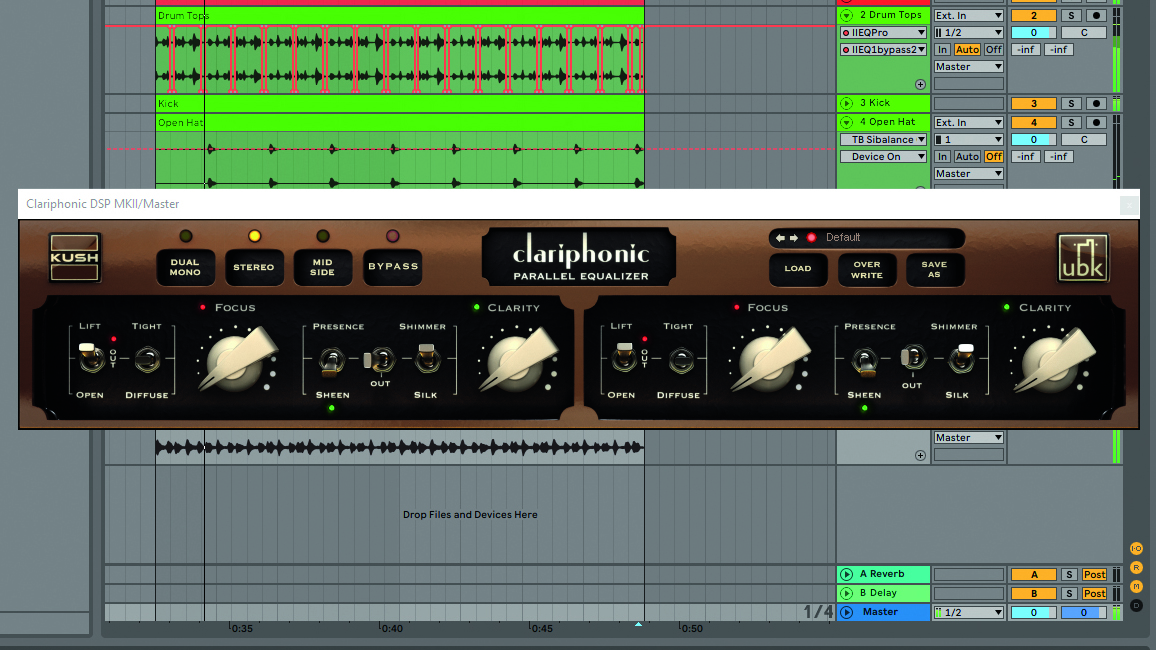Flip the left channel Shimmer/Silk switch
This screenshot has height=650, width=1156.
(426, 358)
